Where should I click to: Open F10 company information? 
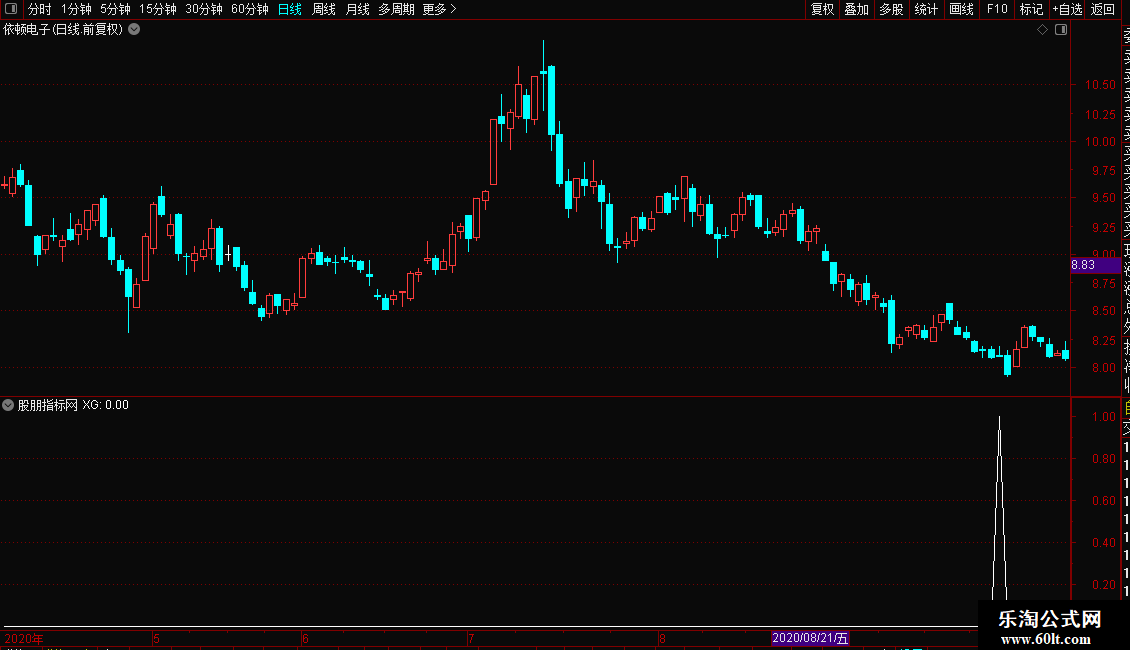pyautogui.click(x=997, y=9)
